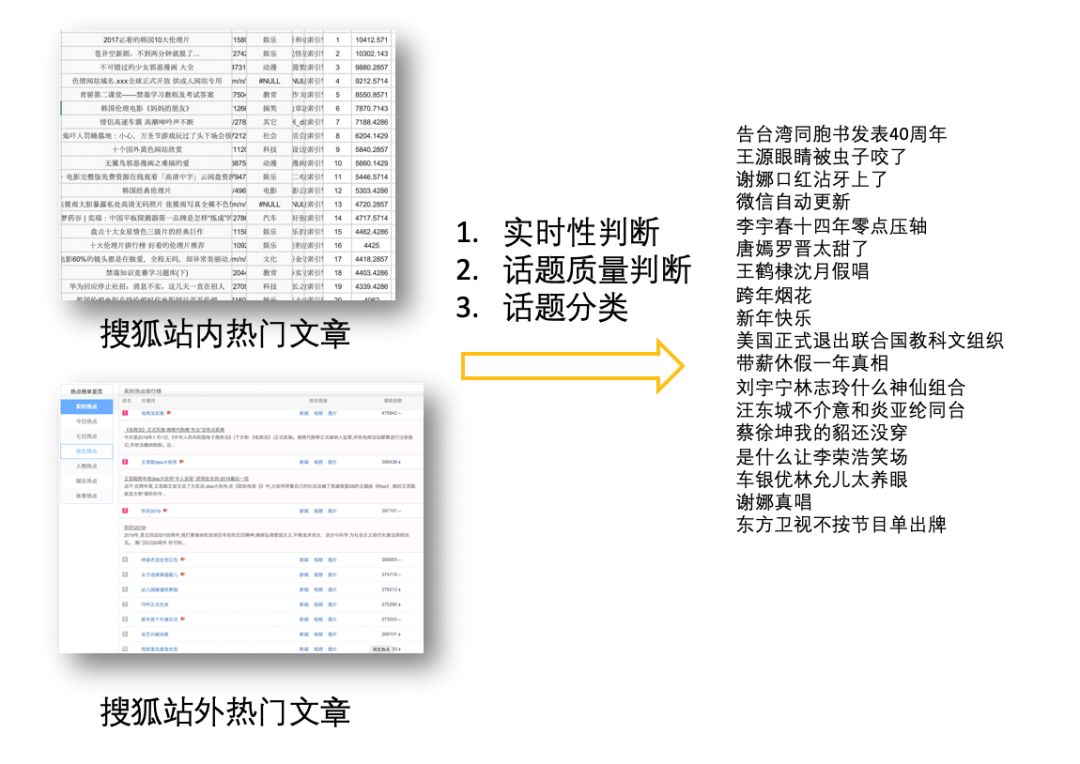Click the caption 搜狐站外热门文章
1080x764 pixels.
tap(225, 711)
